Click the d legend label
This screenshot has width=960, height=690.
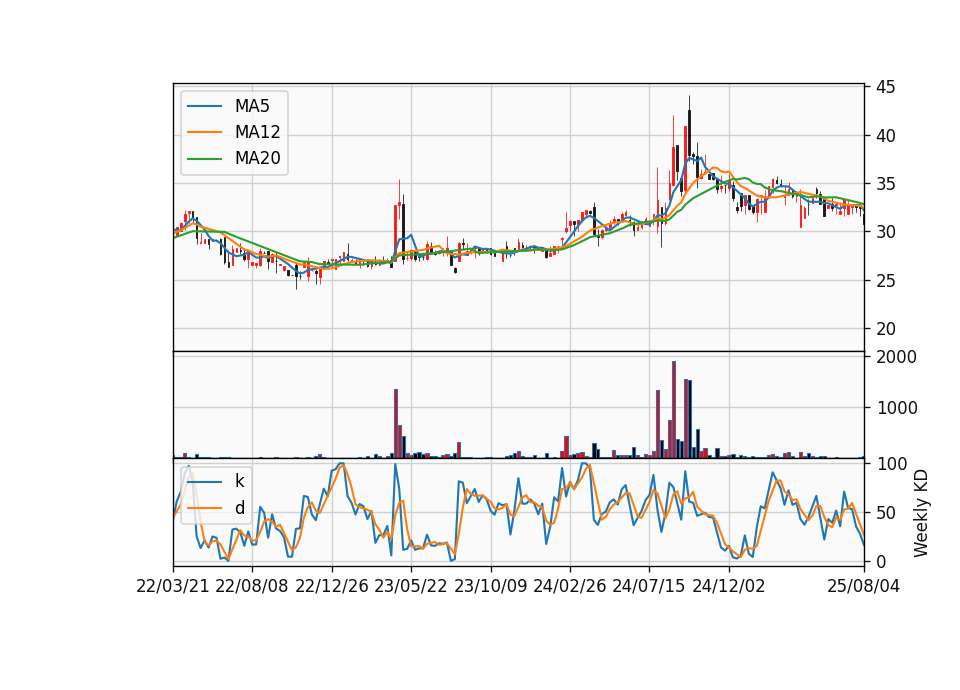239,508
